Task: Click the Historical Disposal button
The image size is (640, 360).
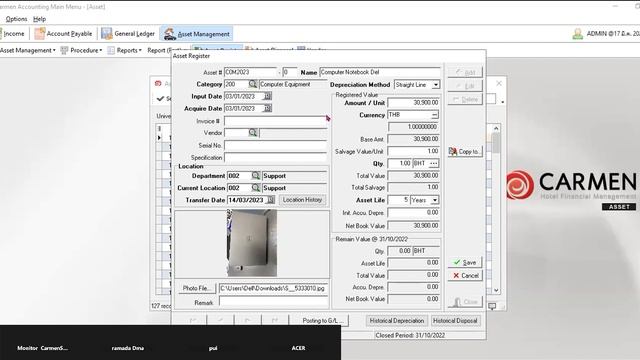Action: [455, 321]
